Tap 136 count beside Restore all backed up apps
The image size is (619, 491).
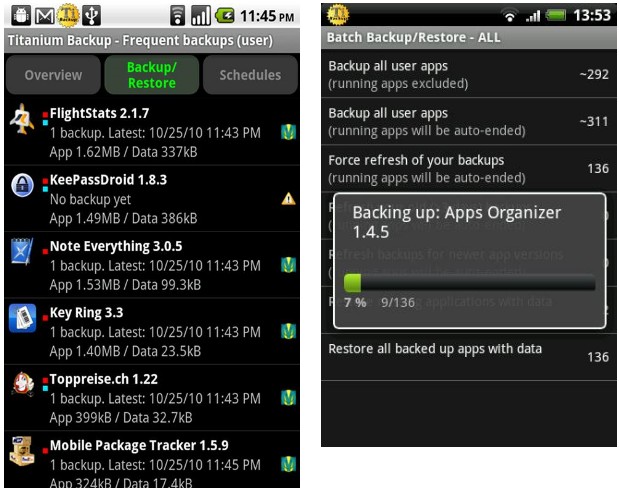(x=598, y=357)
